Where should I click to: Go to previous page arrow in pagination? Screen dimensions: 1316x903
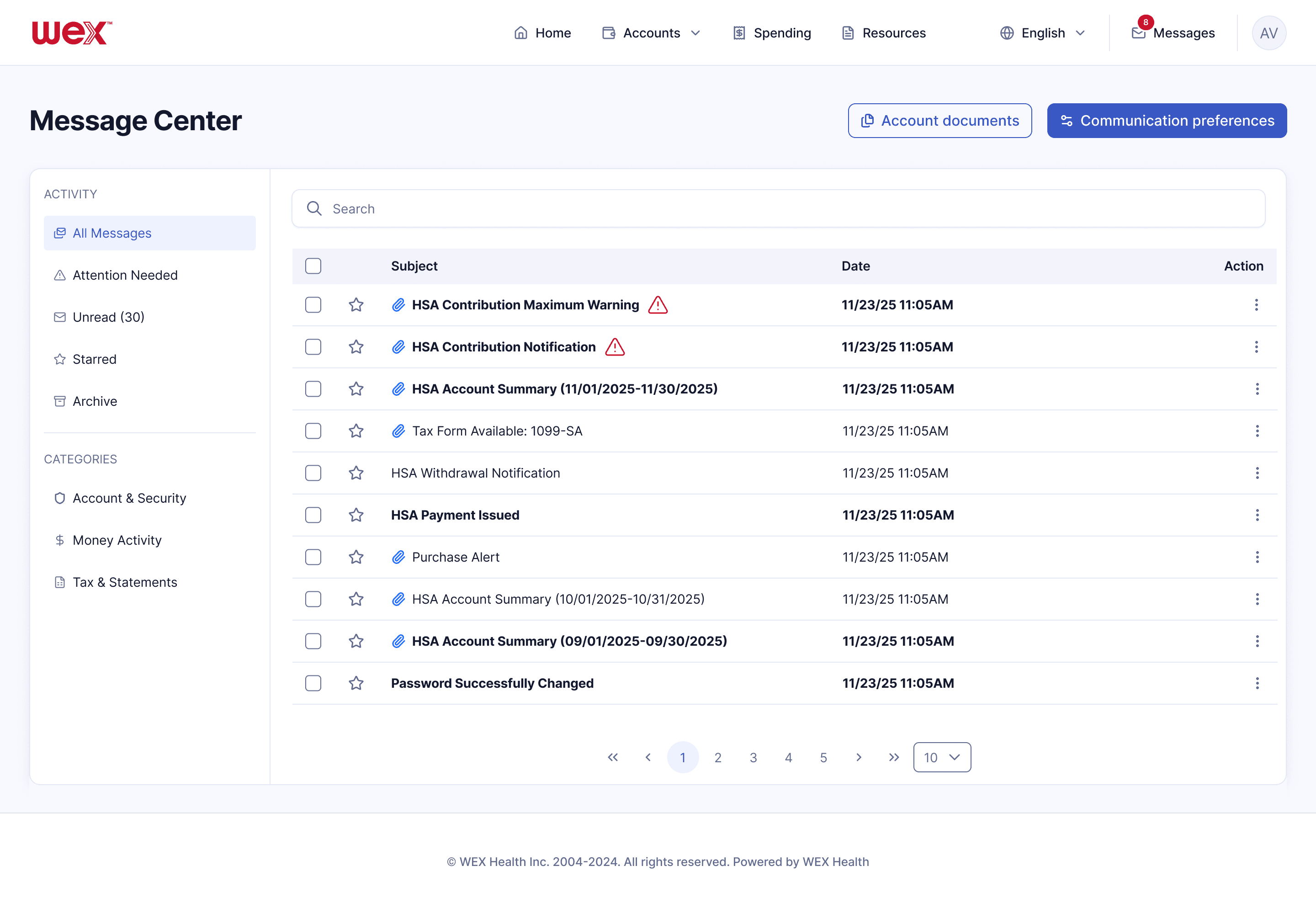[x=648, y=758]
